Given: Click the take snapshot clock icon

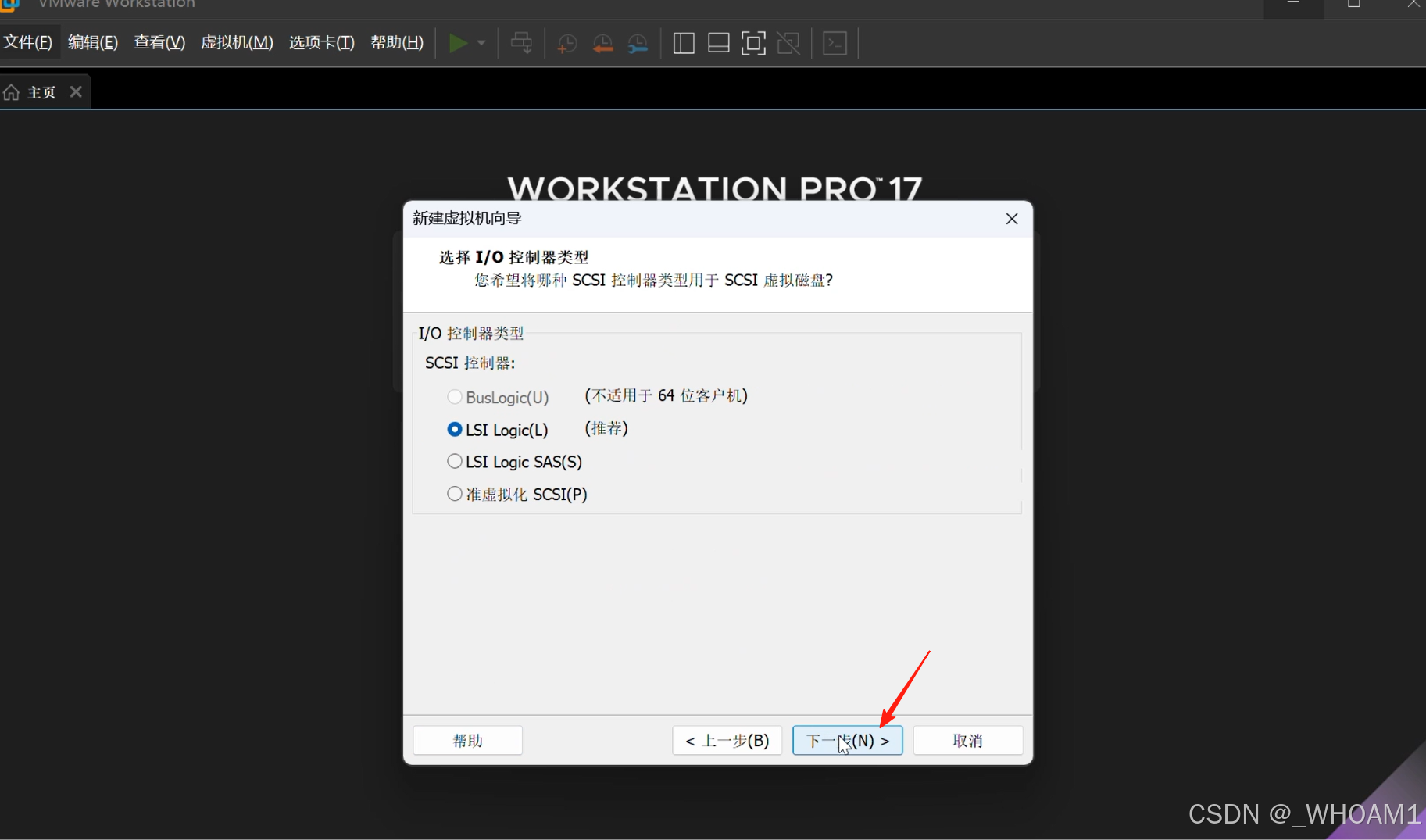Looking at the screenshot, I should (566, 44).
